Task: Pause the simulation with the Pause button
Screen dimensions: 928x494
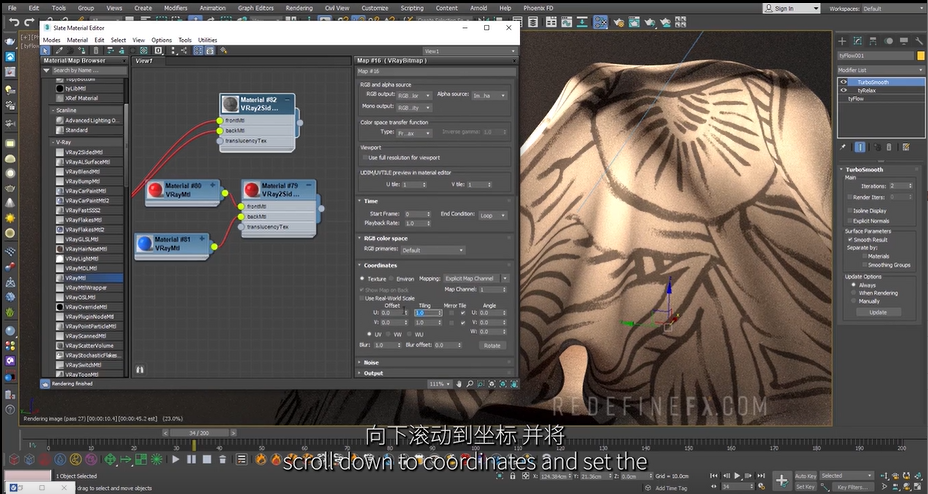Action: [191, 459]
